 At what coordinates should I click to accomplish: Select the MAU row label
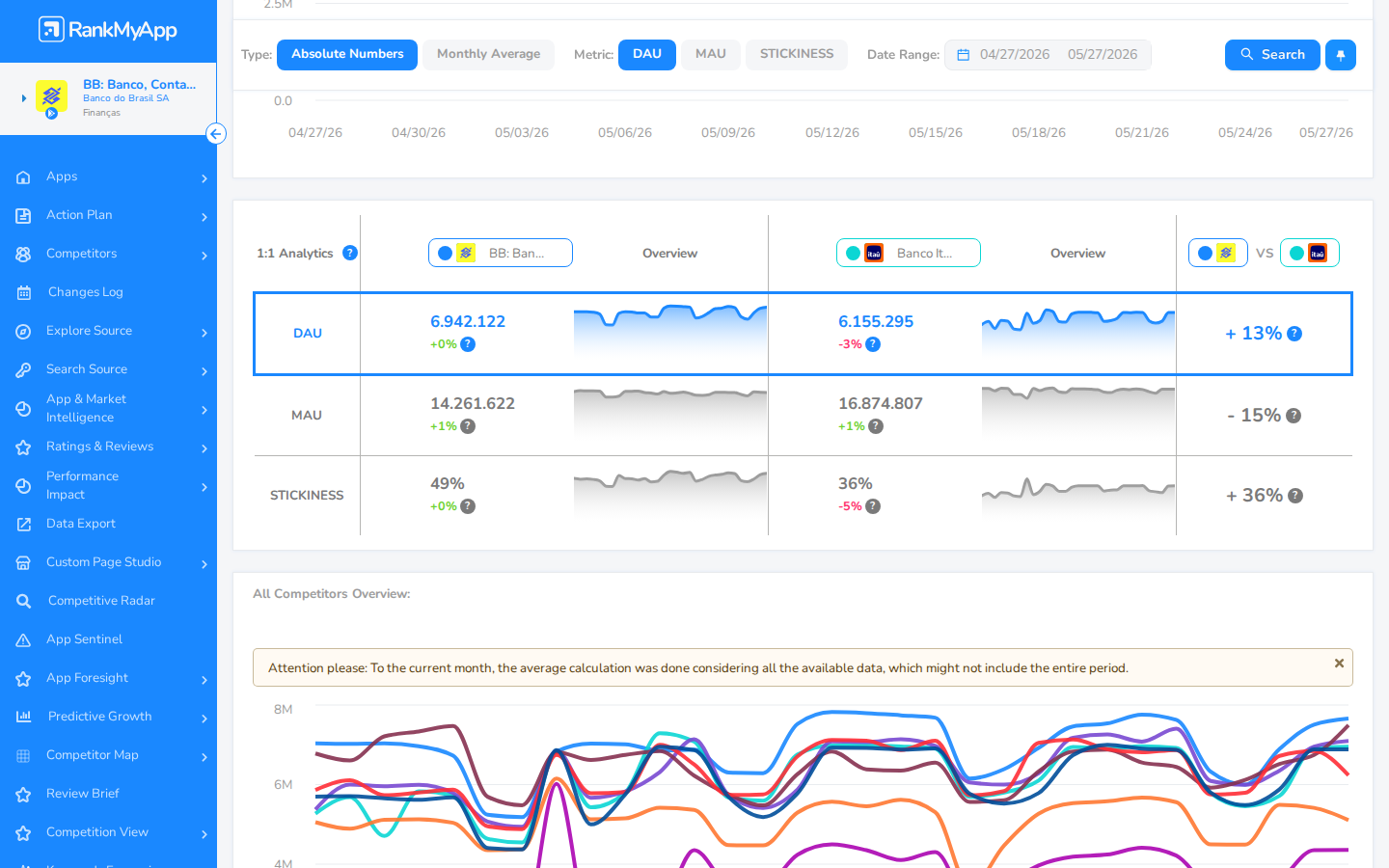tap(307, 416)
